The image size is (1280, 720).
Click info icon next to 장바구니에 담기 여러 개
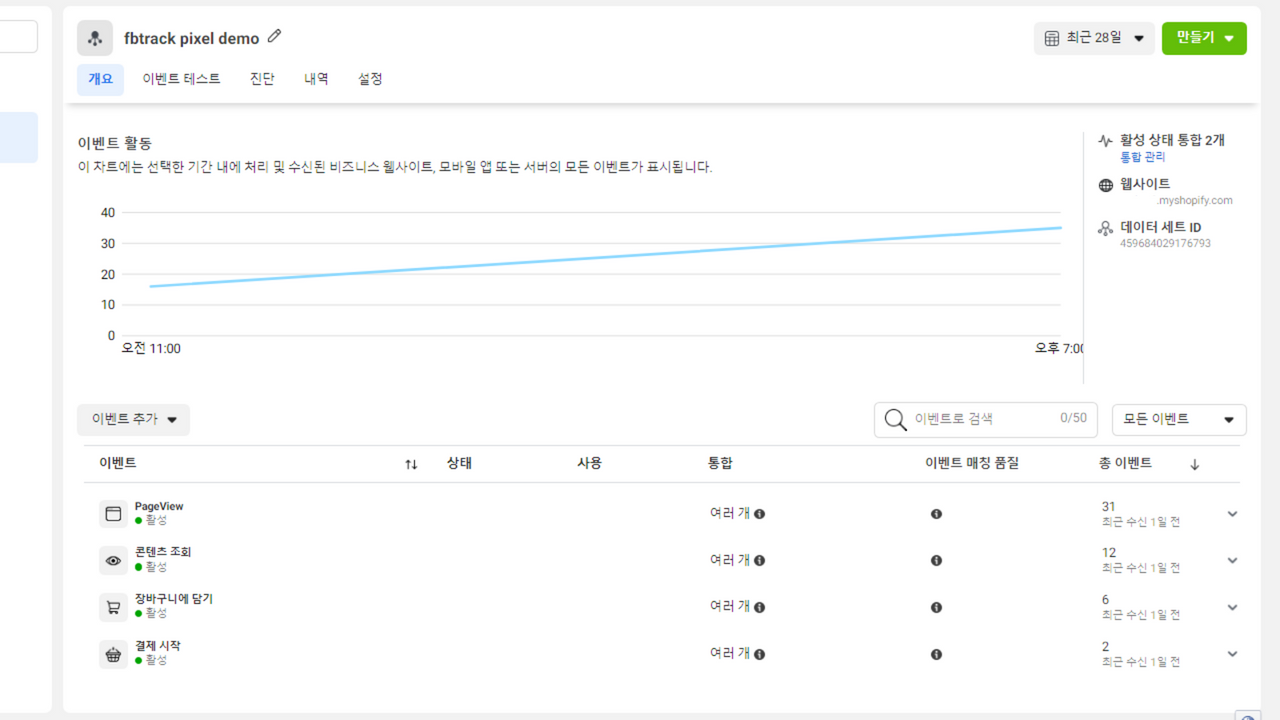tap(760, 608)
